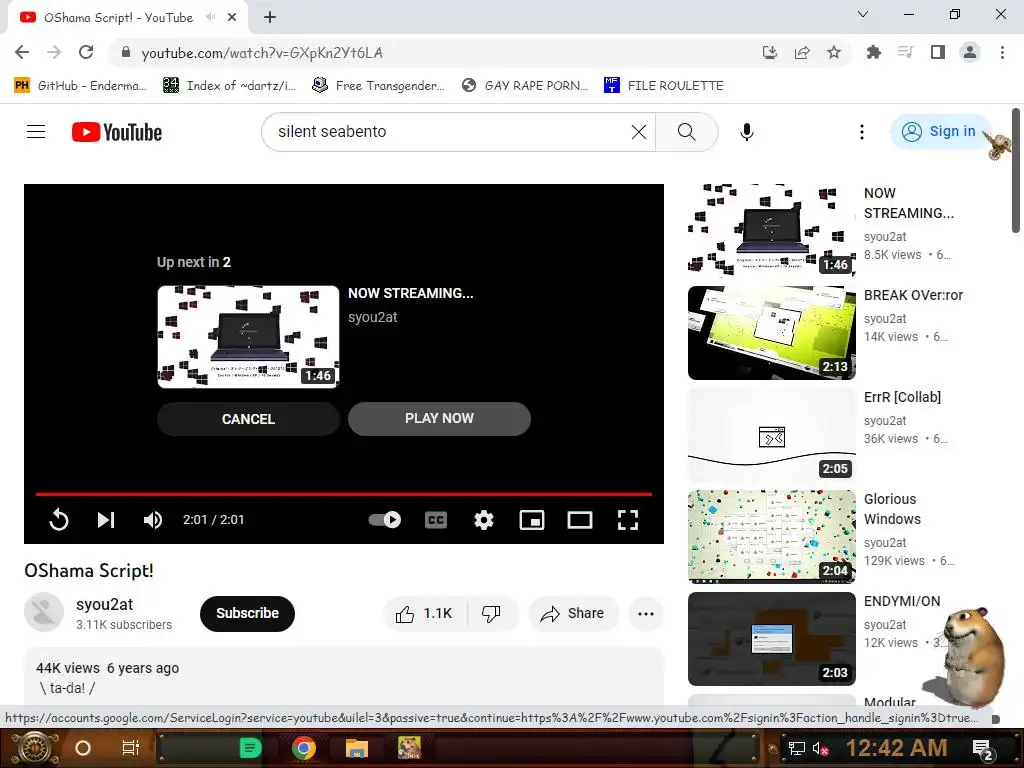Open File Explorer from taskbar

click(x=357, y=748)
